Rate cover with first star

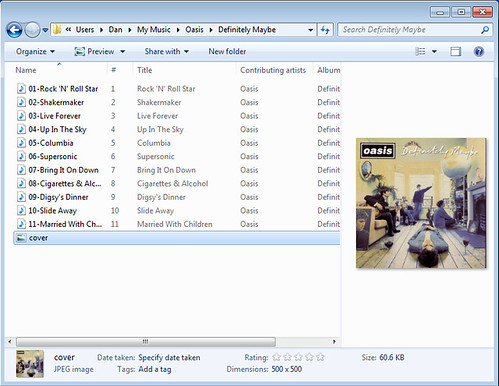(276, 357)
